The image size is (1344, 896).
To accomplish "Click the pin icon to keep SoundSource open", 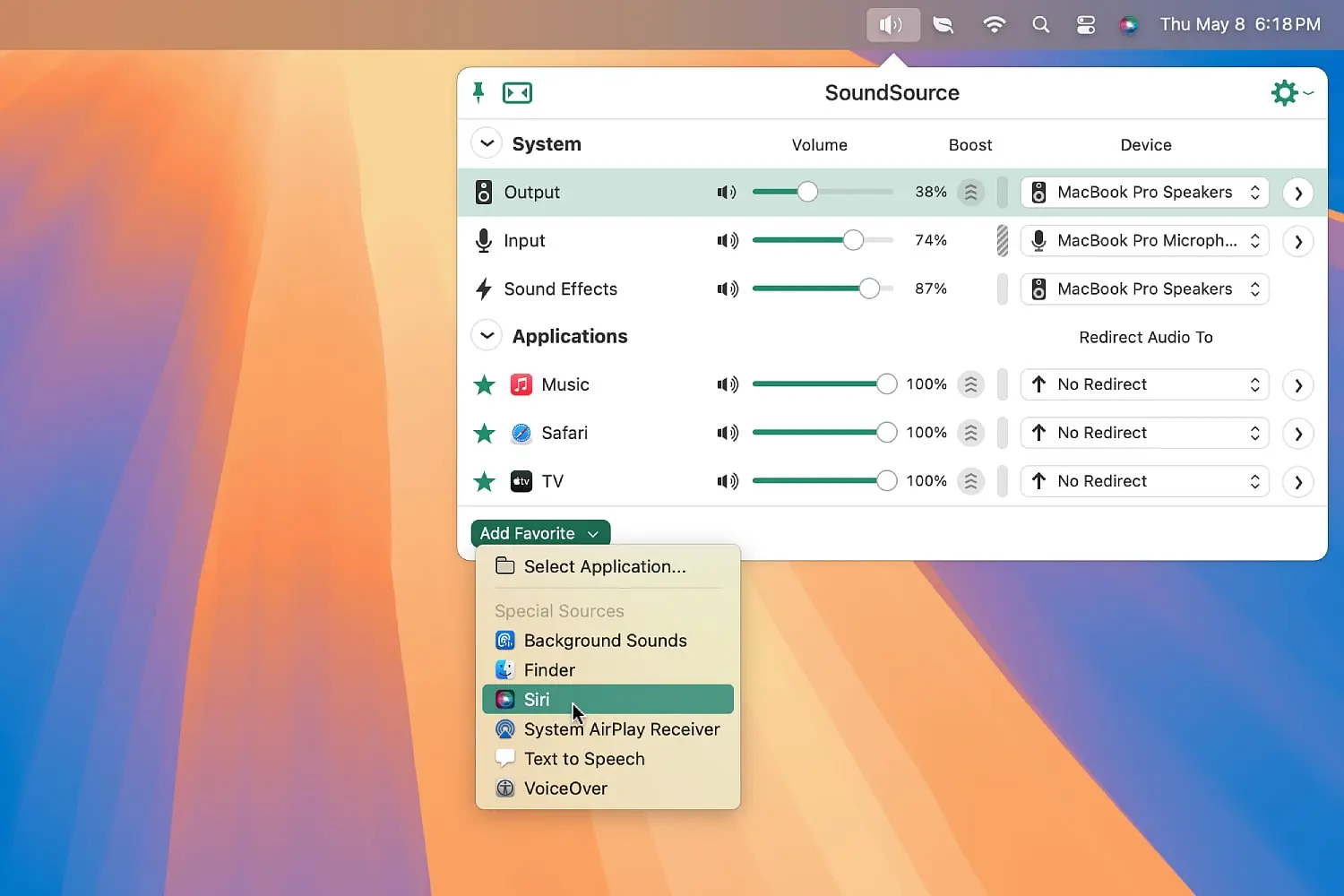I will click(x=478, y=92).
